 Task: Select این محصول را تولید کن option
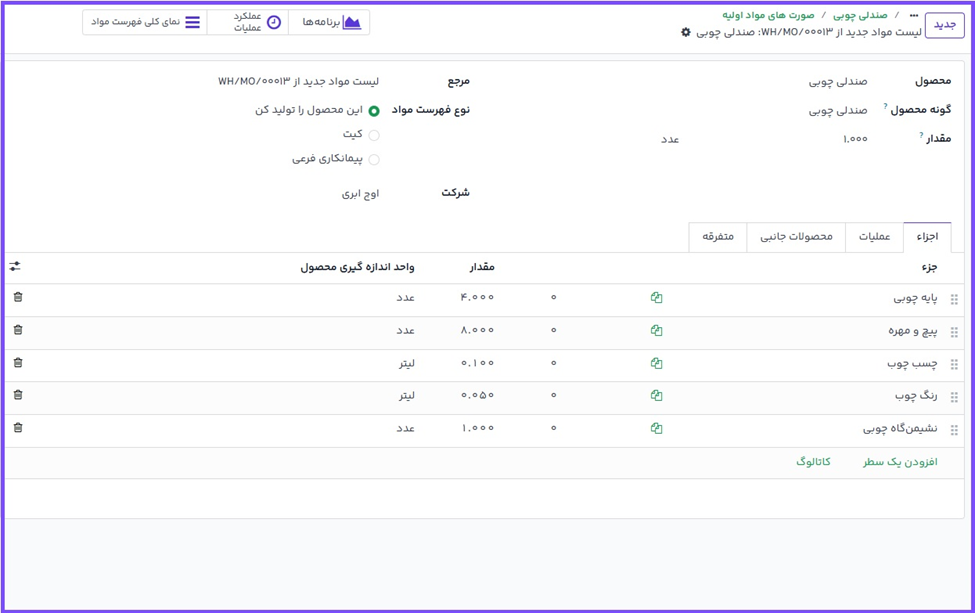374,111
